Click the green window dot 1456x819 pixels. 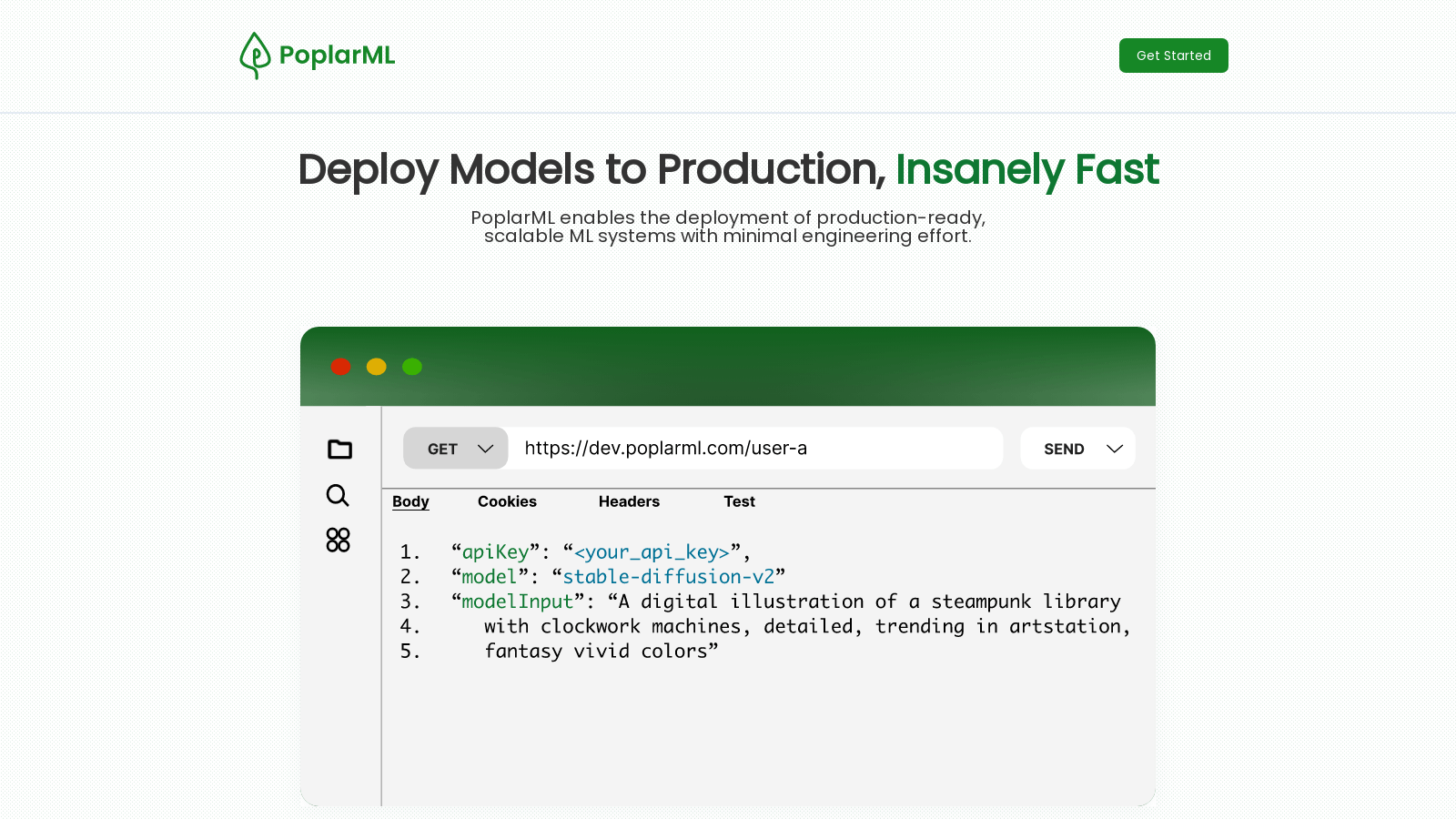pos(412,367)
